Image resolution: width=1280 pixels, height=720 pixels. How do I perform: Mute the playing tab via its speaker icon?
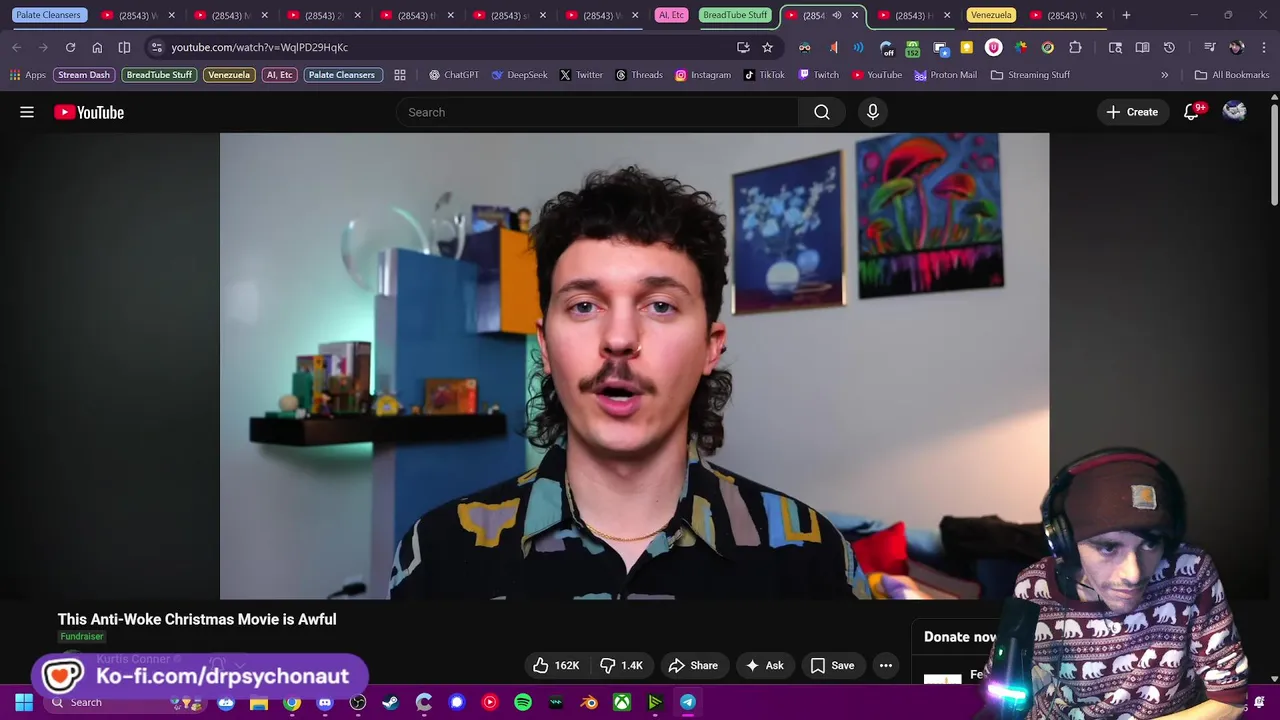[x=837, y=15]
